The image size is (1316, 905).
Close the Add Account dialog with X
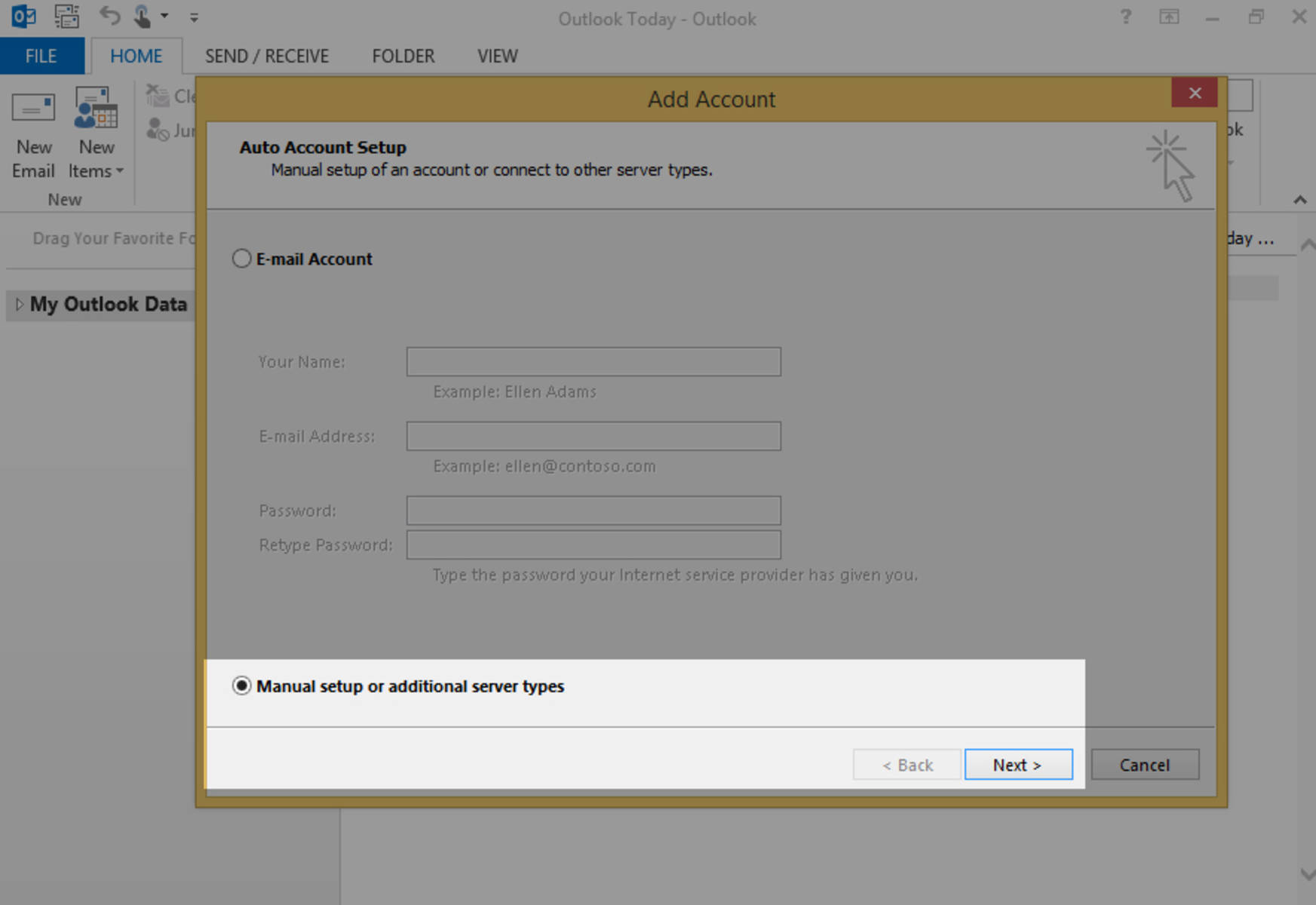coord(1195,93)
